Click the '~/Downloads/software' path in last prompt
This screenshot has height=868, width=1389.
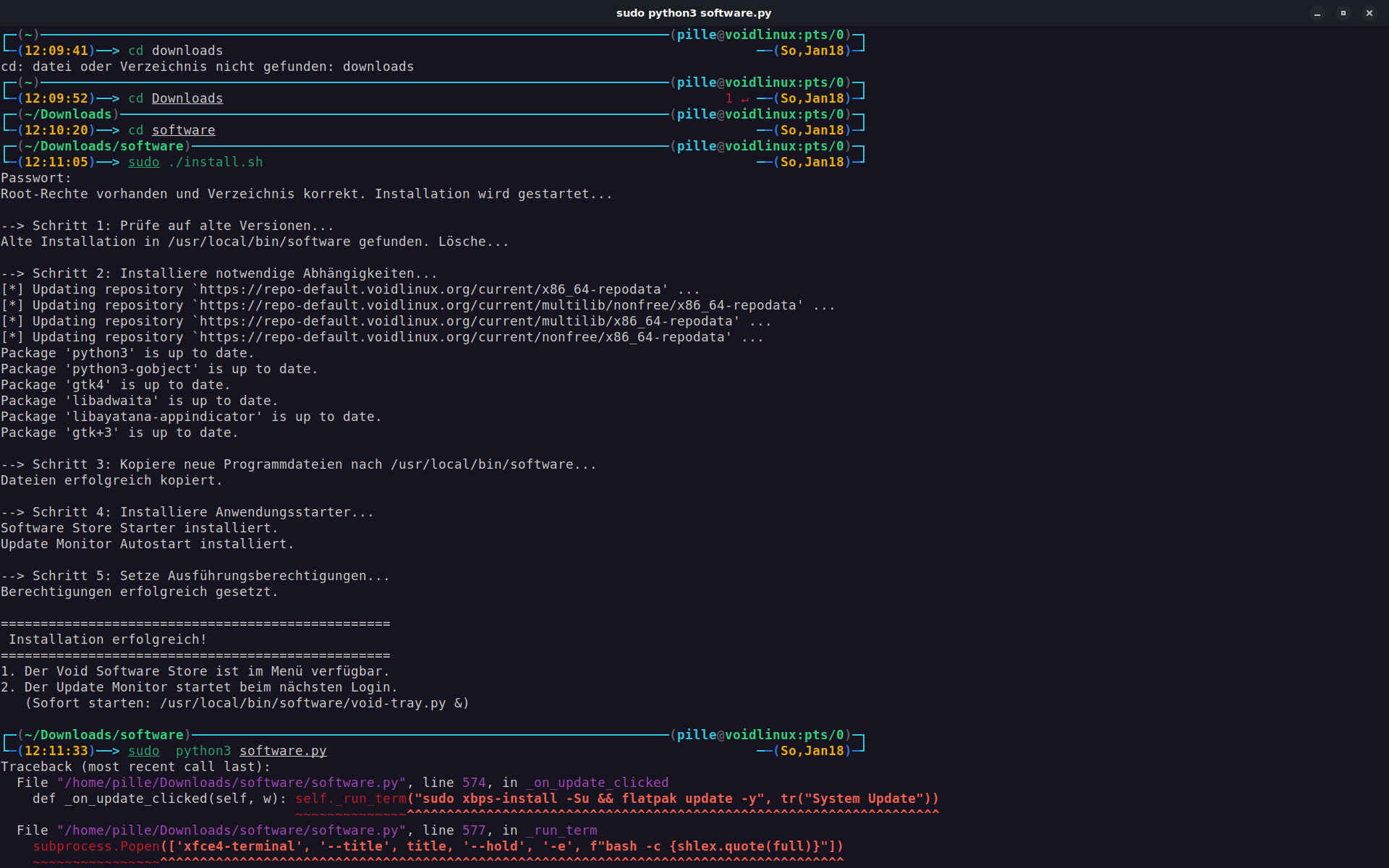point(104,735)
